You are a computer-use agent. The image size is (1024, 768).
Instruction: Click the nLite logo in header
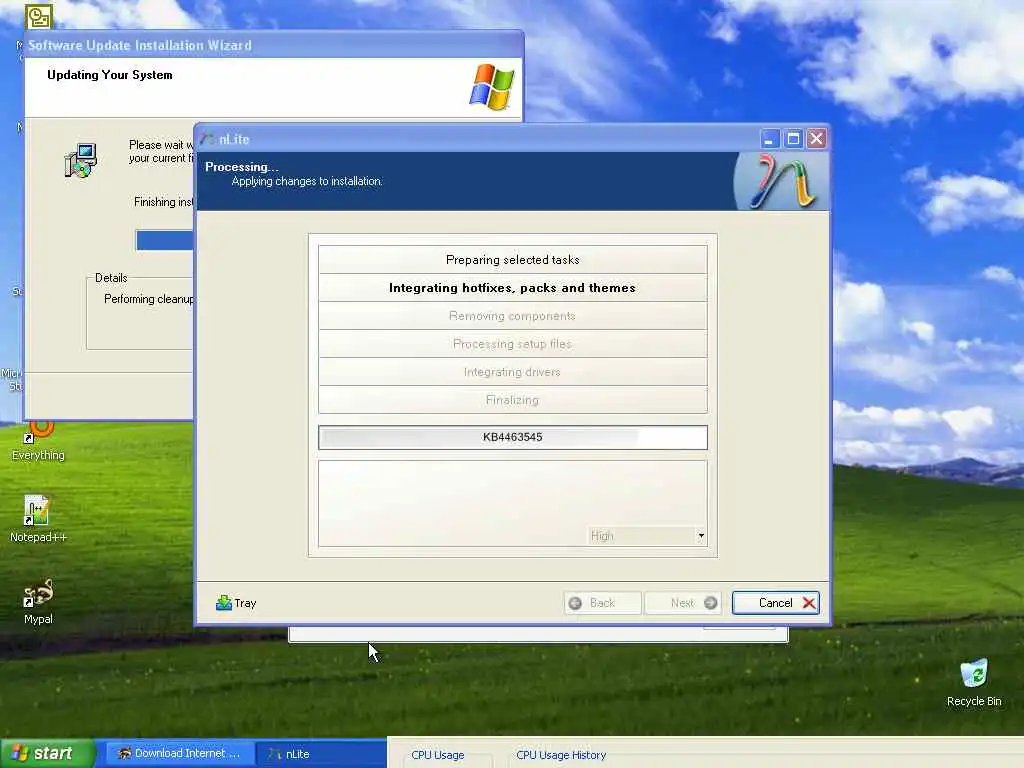click(x=782, y=182)
